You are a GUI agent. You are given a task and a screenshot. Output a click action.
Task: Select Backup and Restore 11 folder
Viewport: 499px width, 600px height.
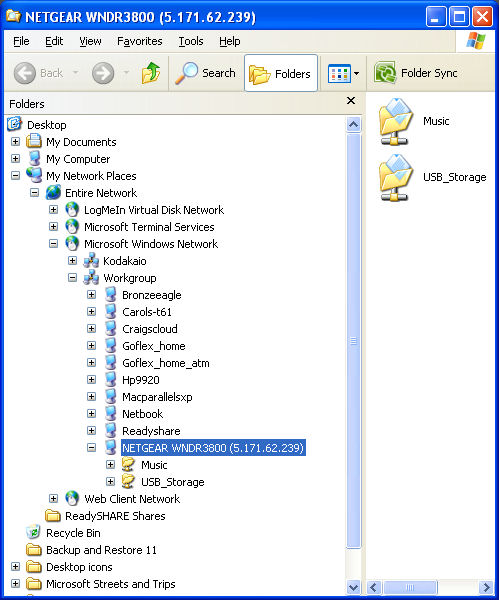click(x=101, y=550)
